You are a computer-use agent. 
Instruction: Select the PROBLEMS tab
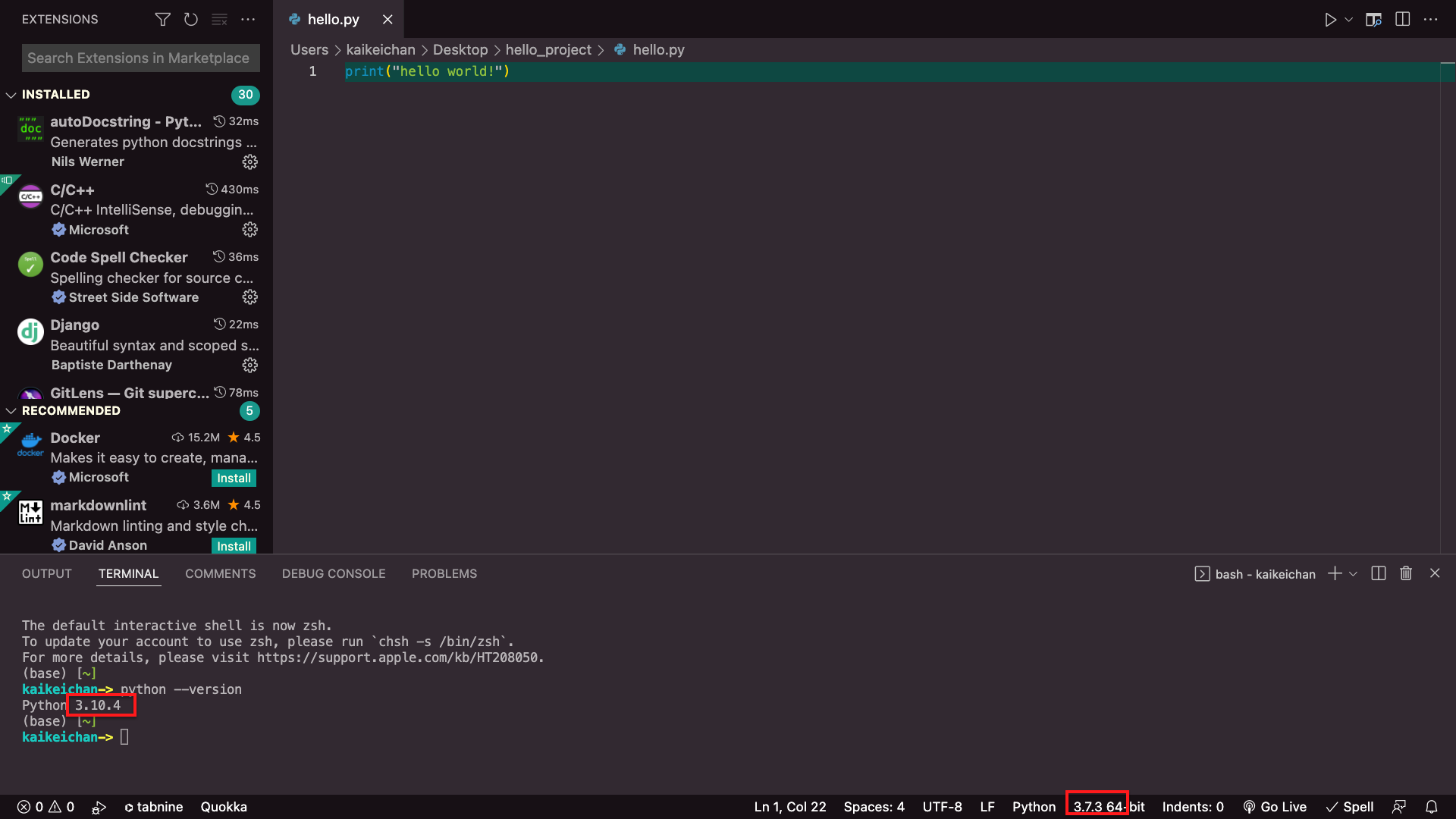(x=444, y=573)
